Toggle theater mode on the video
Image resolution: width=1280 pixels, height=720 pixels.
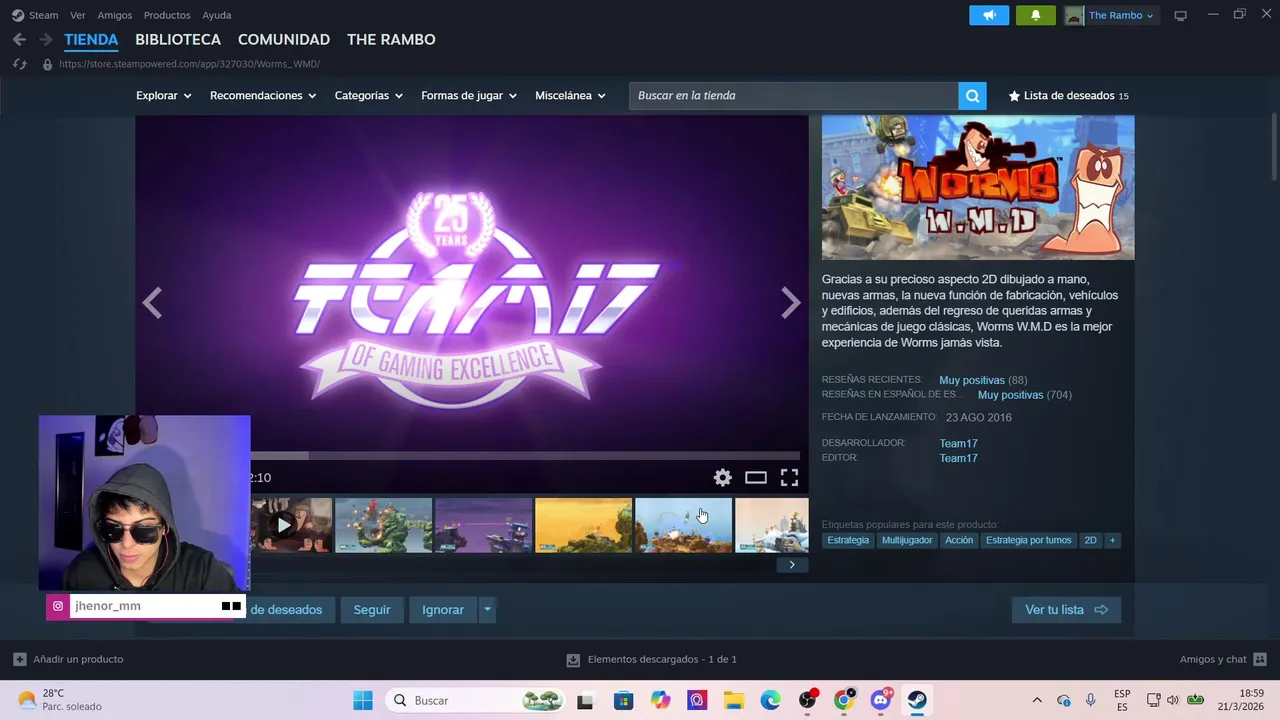(756, 478)
